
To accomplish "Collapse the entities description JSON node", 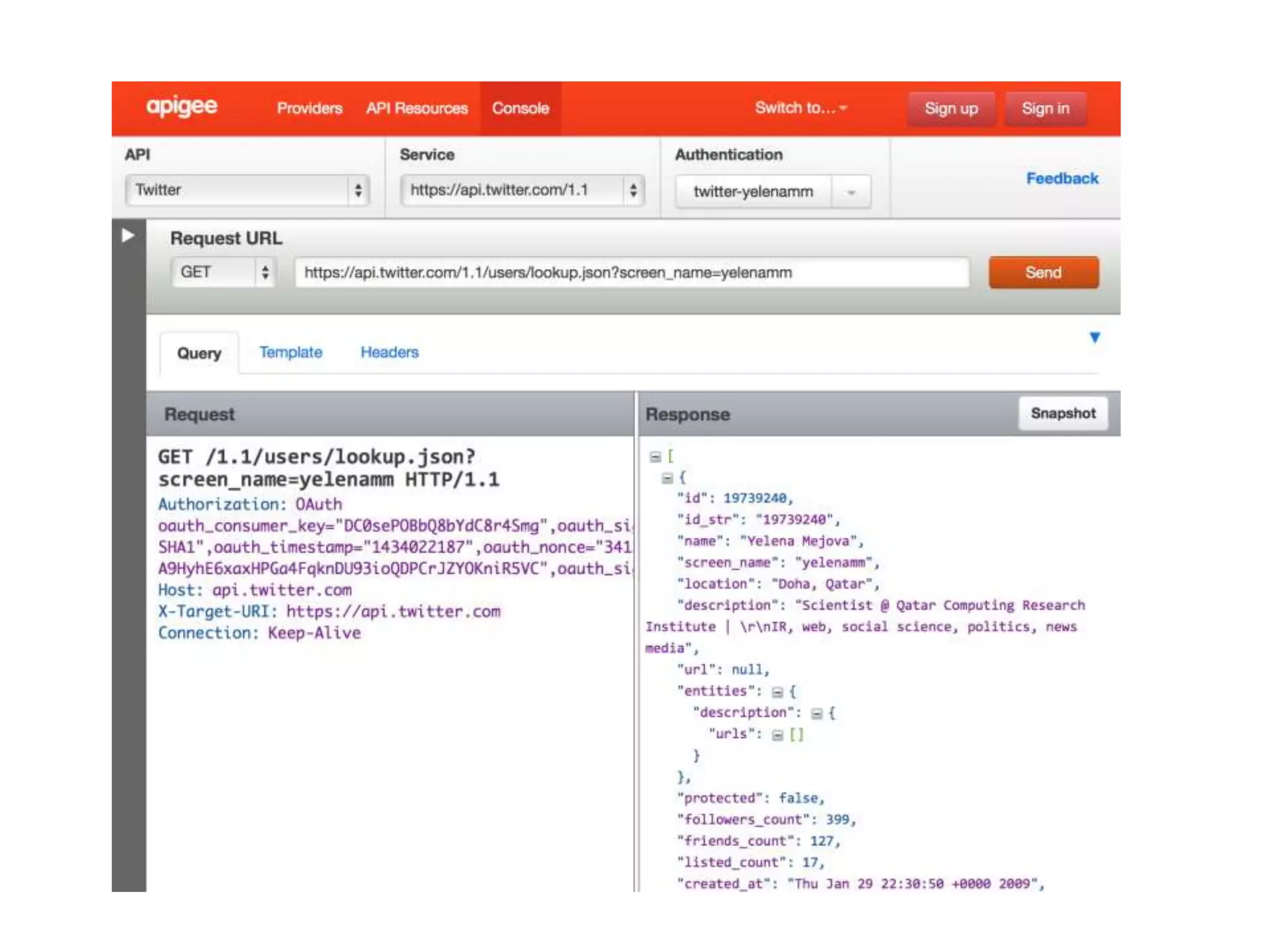I will tap(817, 714).
